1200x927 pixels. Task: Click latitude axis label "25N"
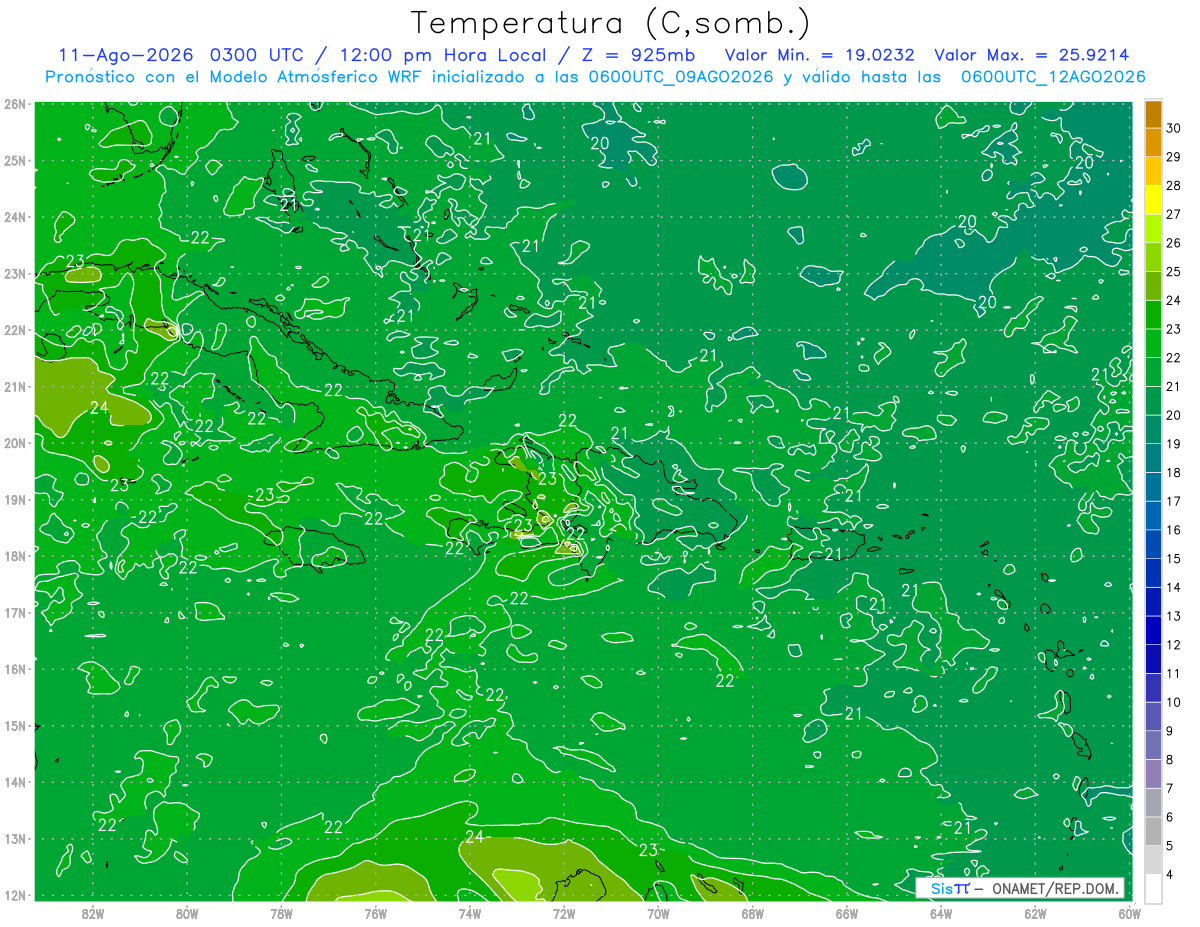click(15, 160)
